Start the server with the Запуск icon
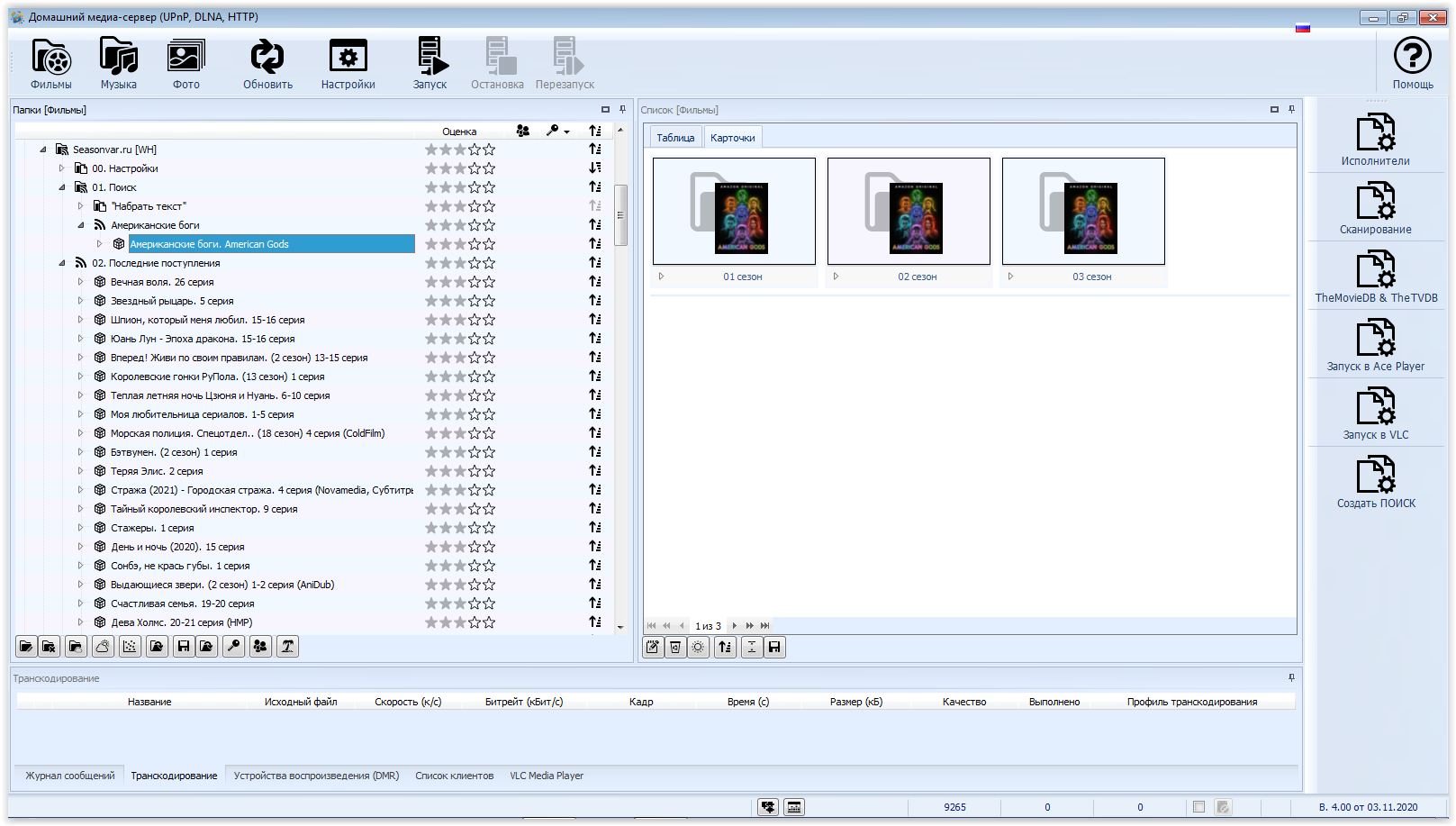1456x826 pixels. (430, 63)
